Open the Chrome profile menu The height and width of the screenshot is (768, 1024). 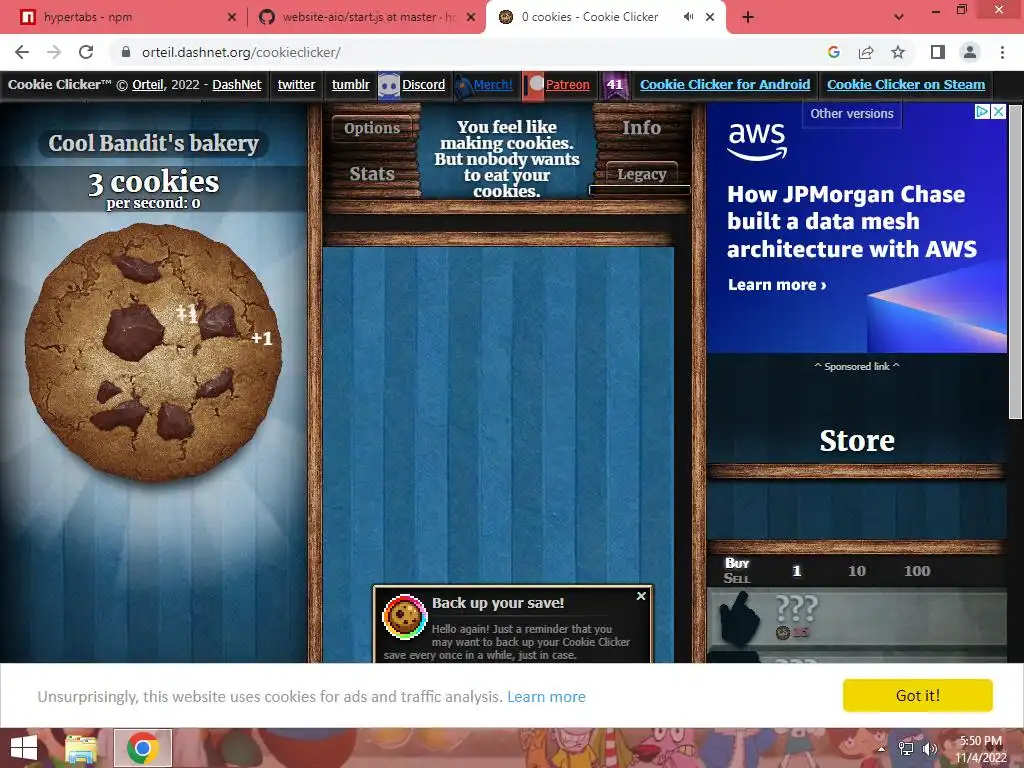click(970, 52)
